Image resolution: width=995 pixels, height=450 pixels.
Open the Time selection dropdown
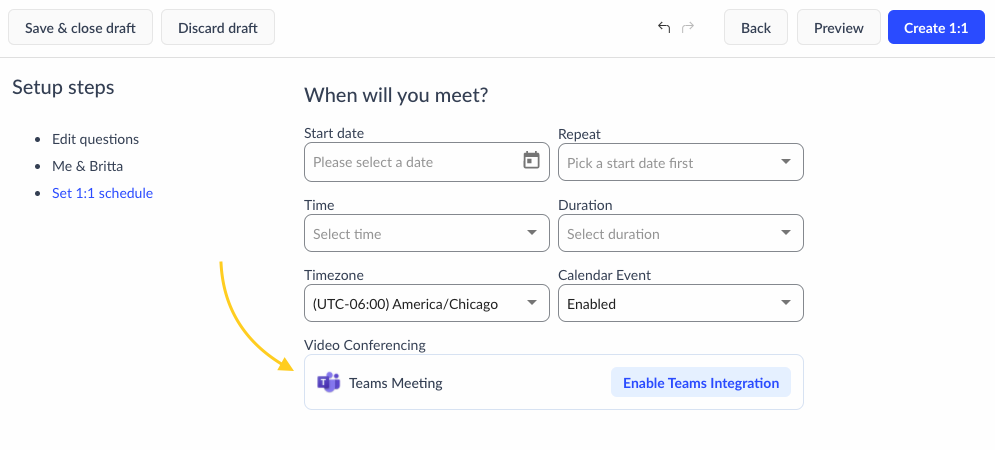point(426,233)
